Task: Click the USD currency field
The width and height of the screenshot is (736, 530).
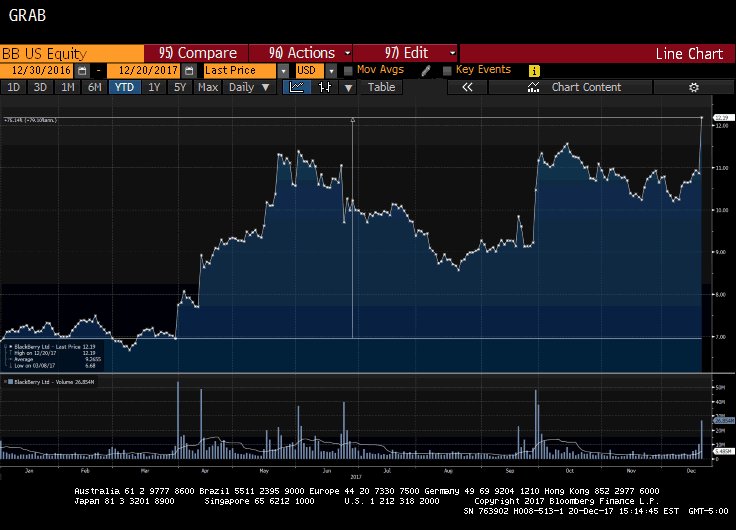Action: [x=309, y=71]
